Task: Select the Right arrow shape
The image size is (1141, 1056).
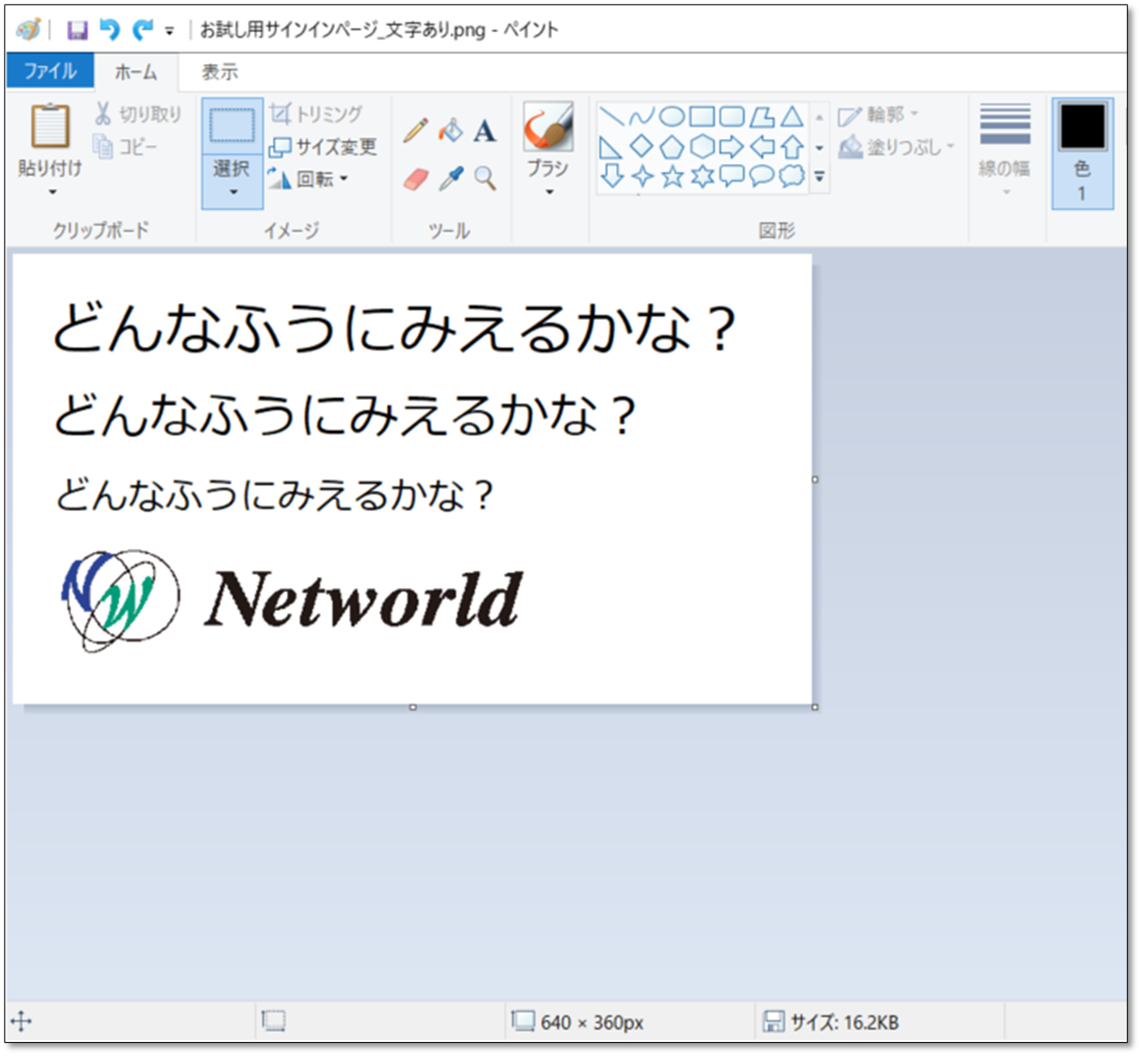Action: (731, 147)
